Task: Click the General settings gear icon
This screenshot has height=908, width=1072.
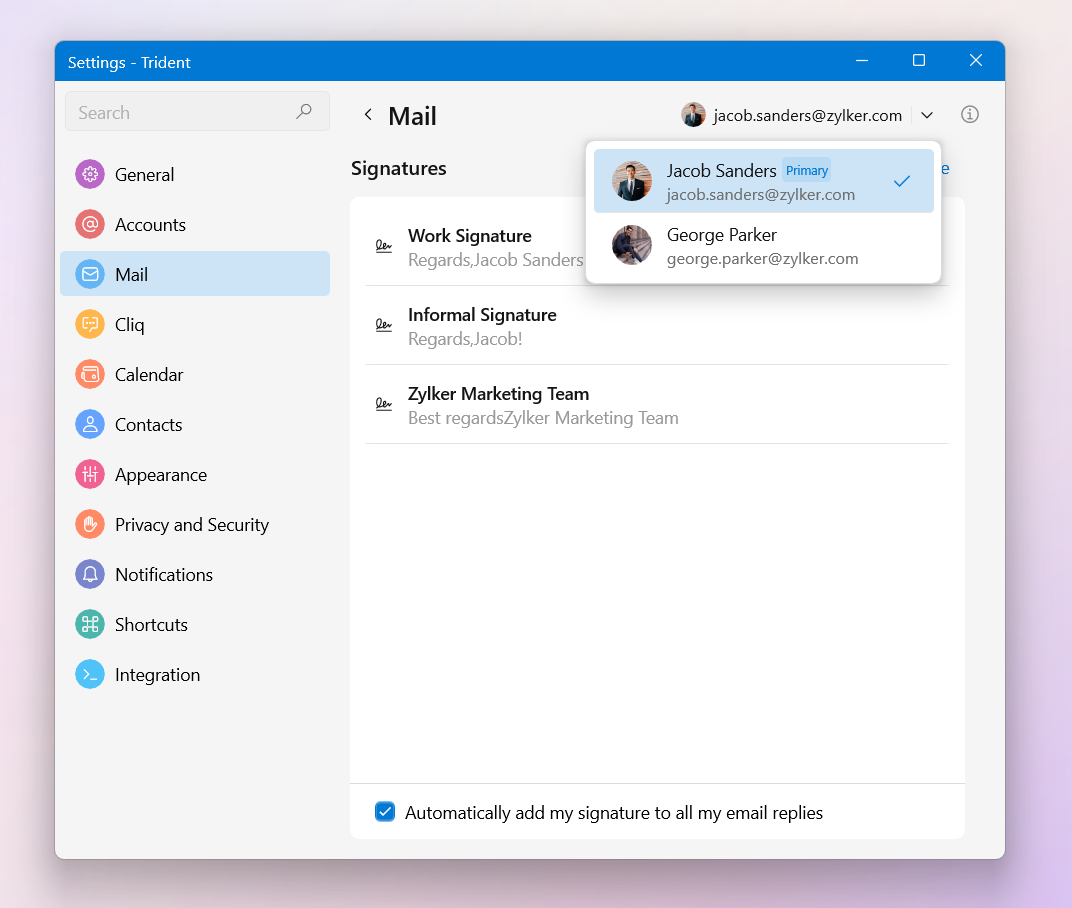Action: click(90, 174)
